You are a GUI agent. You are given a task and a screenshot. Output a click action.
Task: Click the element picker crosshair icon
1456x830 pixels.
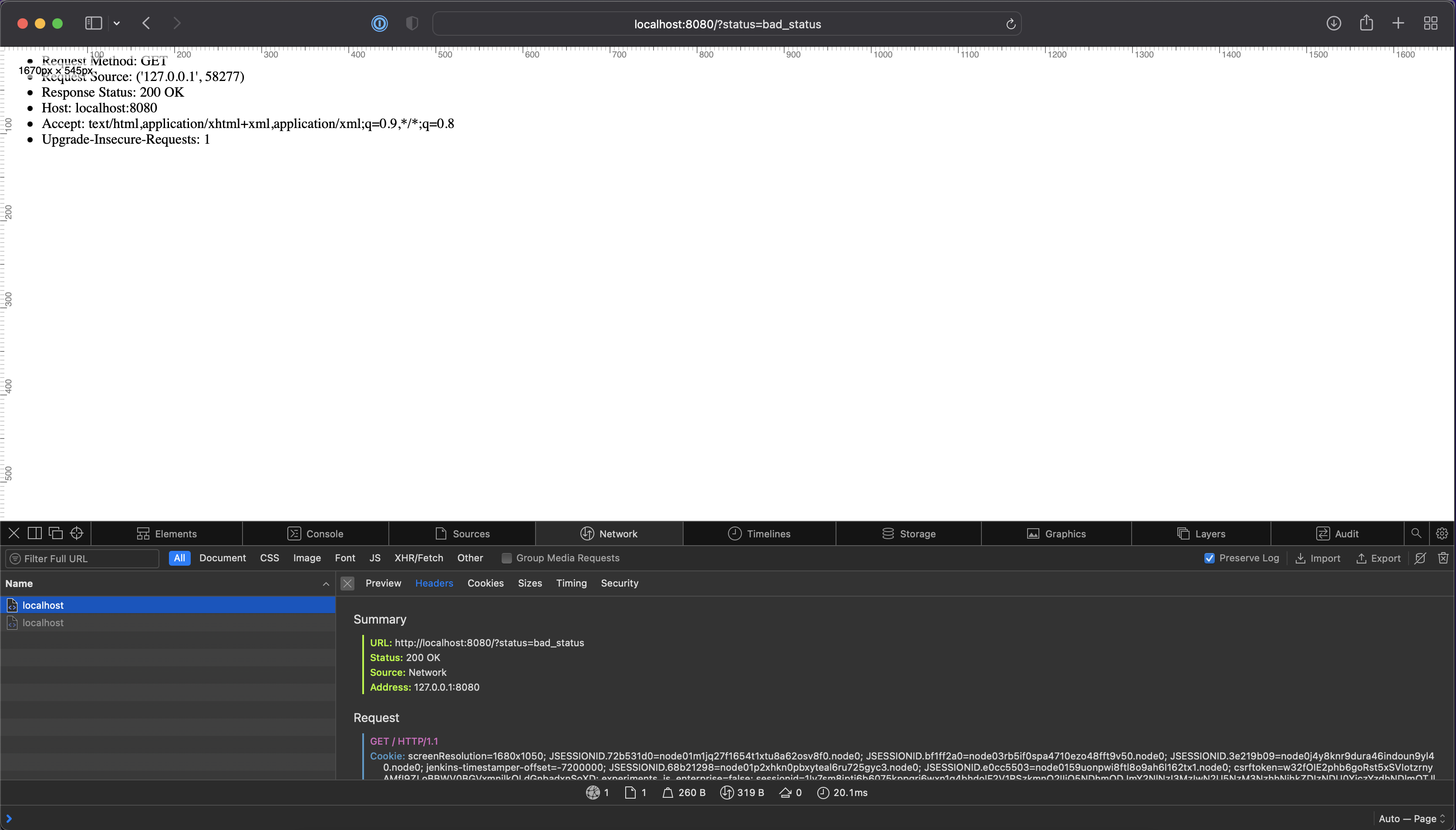pyautogui.click(x=76, y=533)
